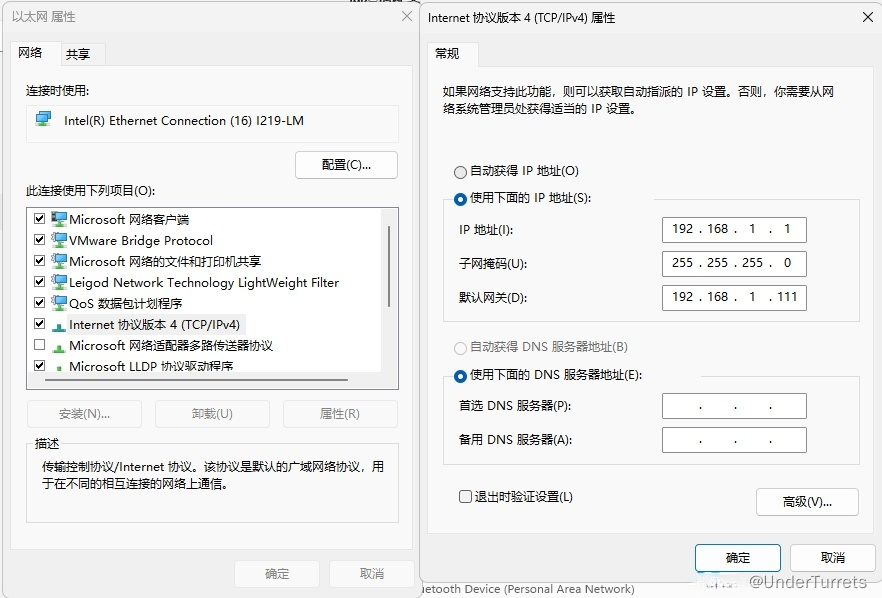Check 退出时验证设置 option

(x=465, y=497)
